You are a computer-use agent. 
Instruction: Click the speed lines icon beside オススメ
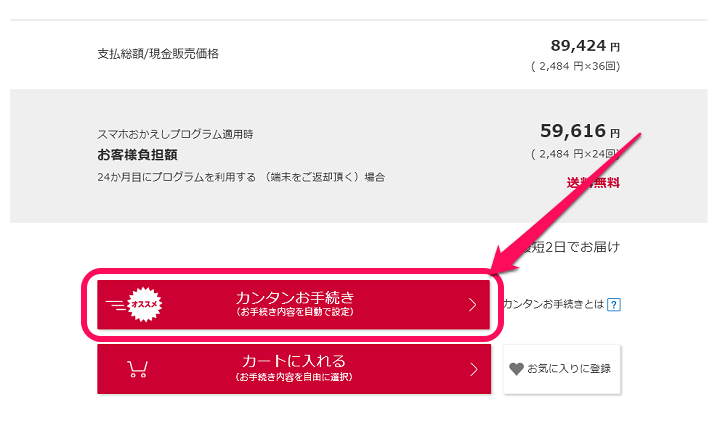(116, 305)
